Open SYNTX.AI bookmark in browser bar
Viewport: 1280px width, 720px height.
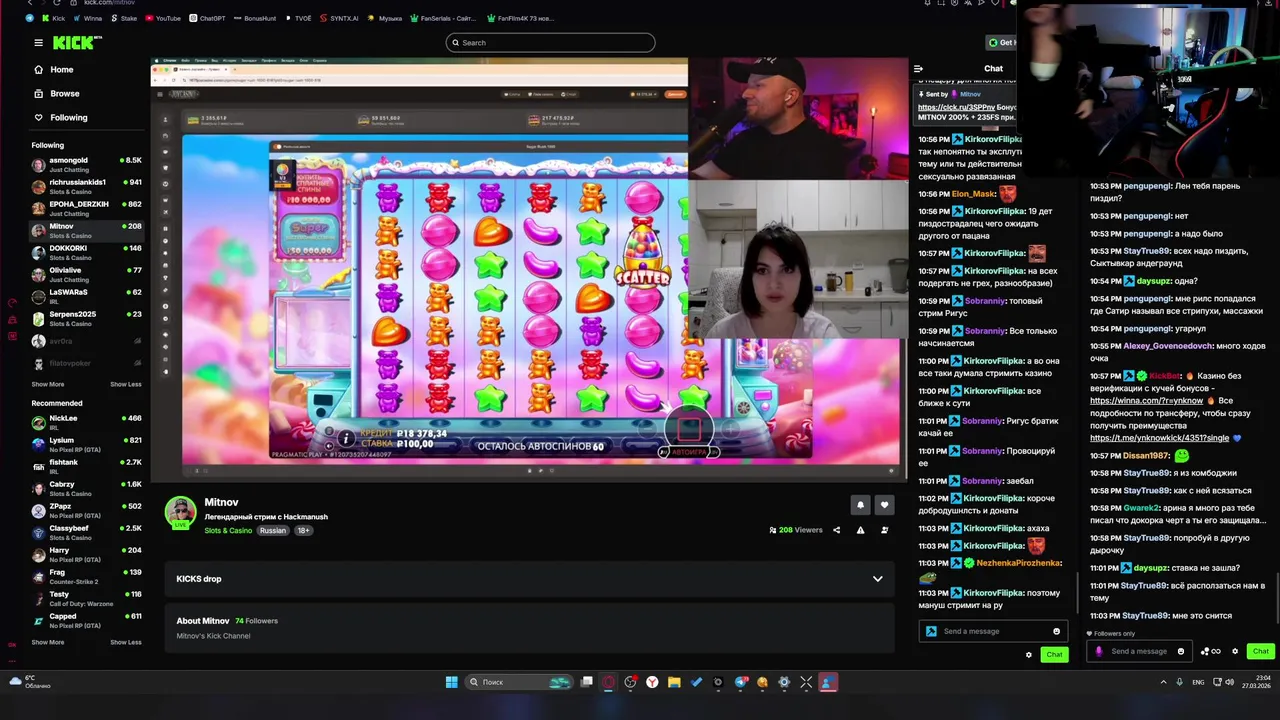pos(339,18)
